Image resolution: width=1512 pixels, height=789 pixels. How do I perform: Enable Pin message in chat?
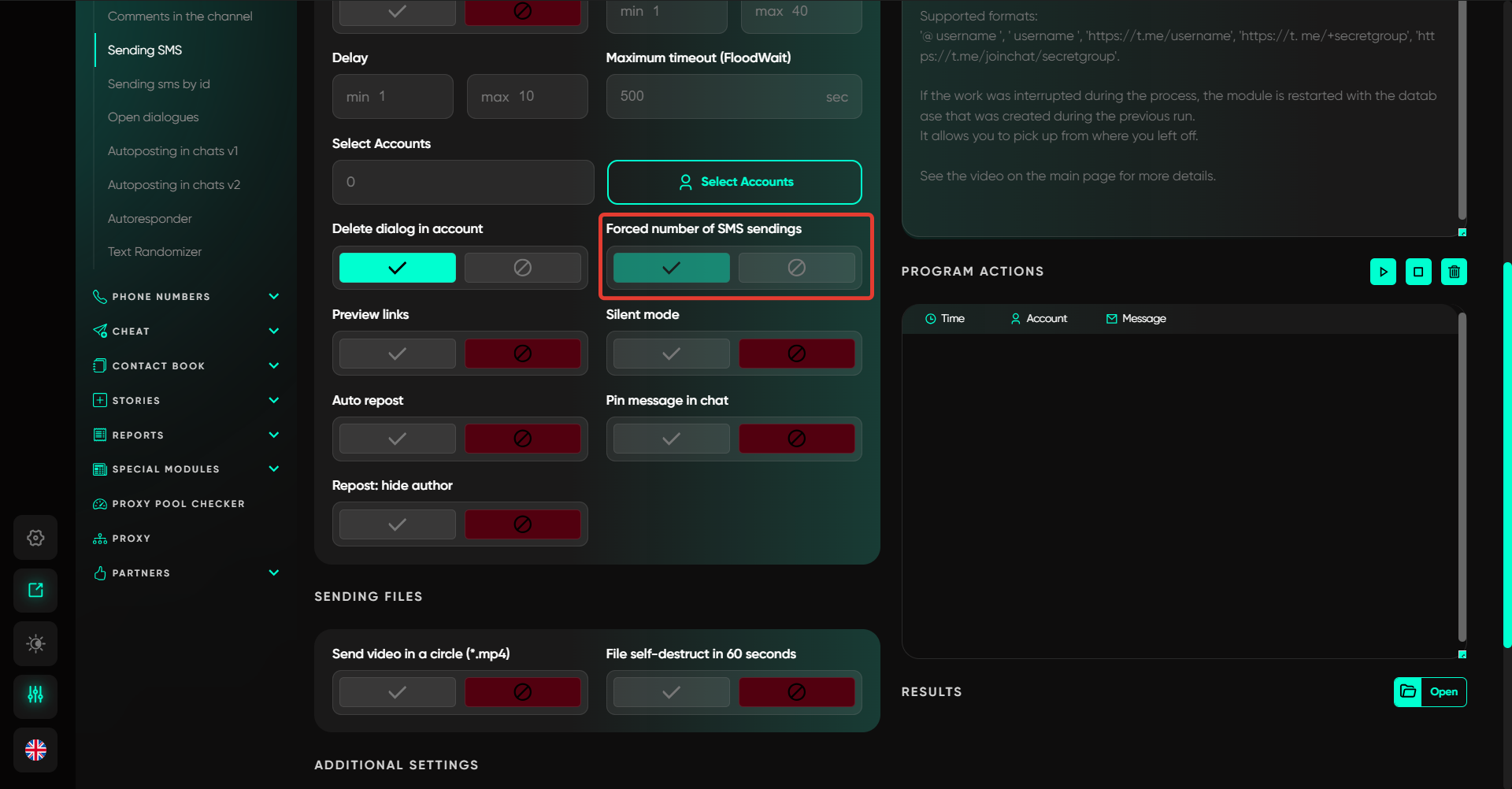coord(671,439)
